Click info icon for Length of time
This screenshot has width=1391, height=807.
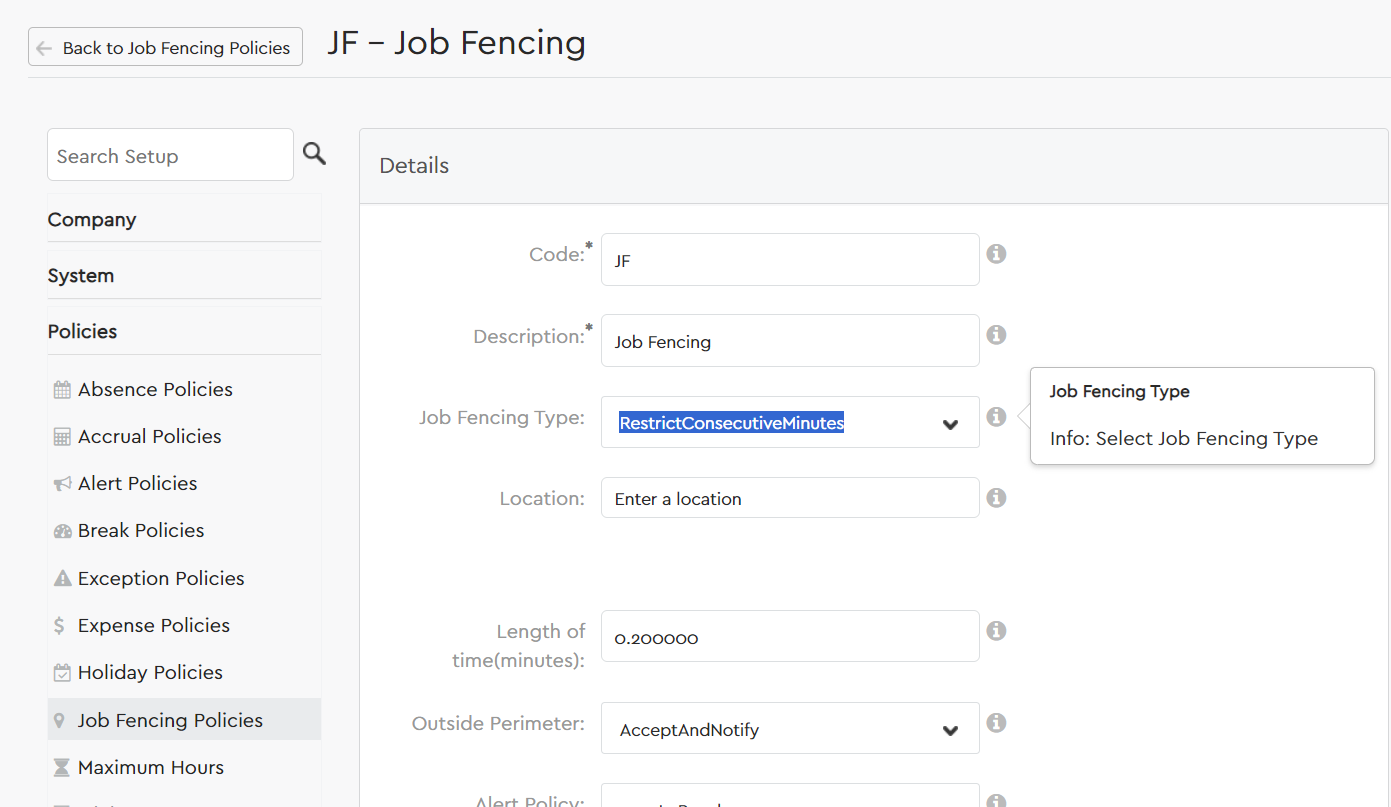click(x=996, y=631)
